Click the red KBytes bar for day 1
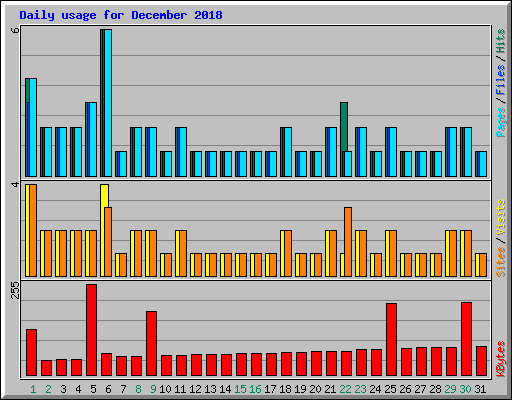 click(32, 353)
